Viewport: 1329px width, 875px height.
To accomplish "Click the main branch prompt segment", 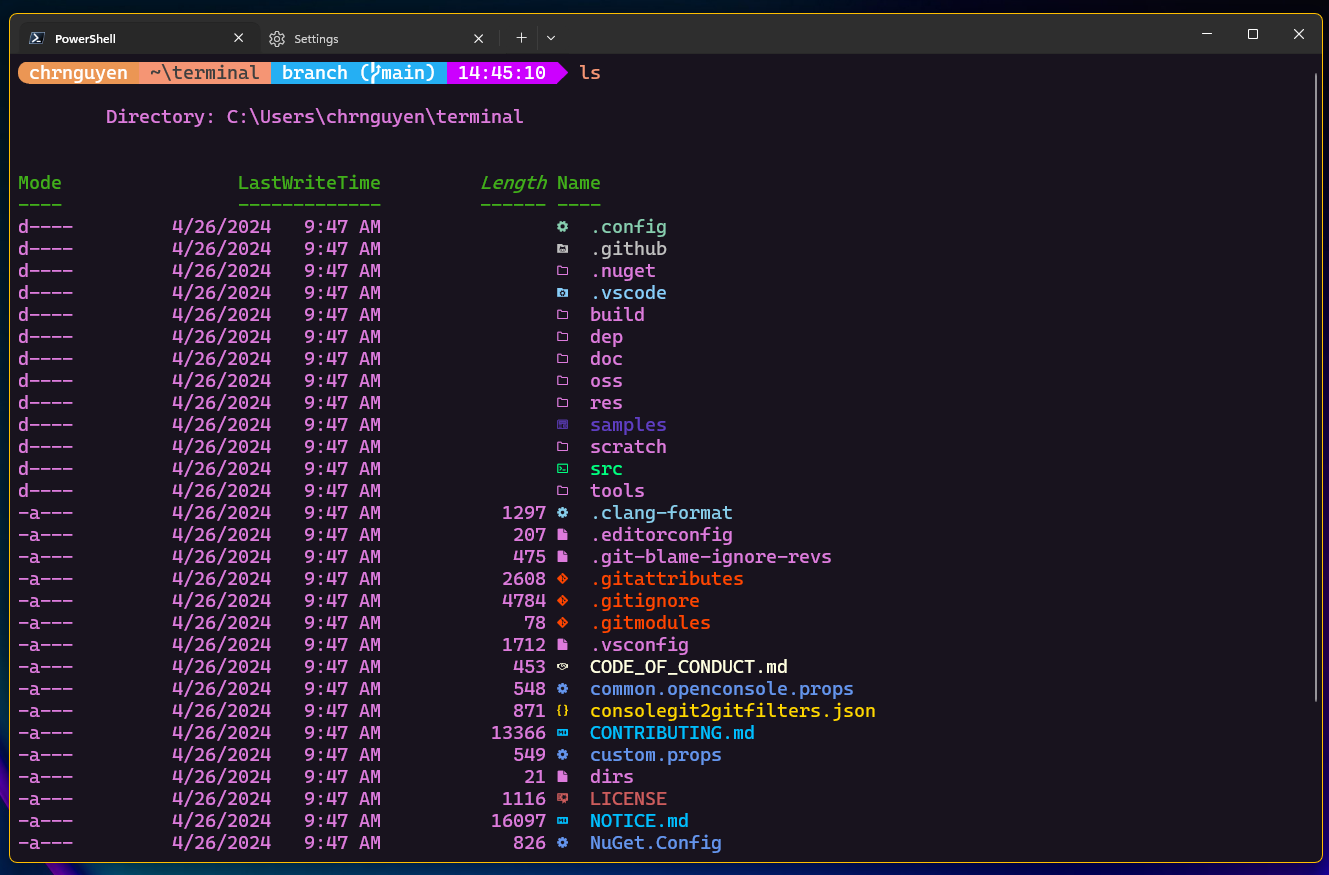I will click(358, 73).
